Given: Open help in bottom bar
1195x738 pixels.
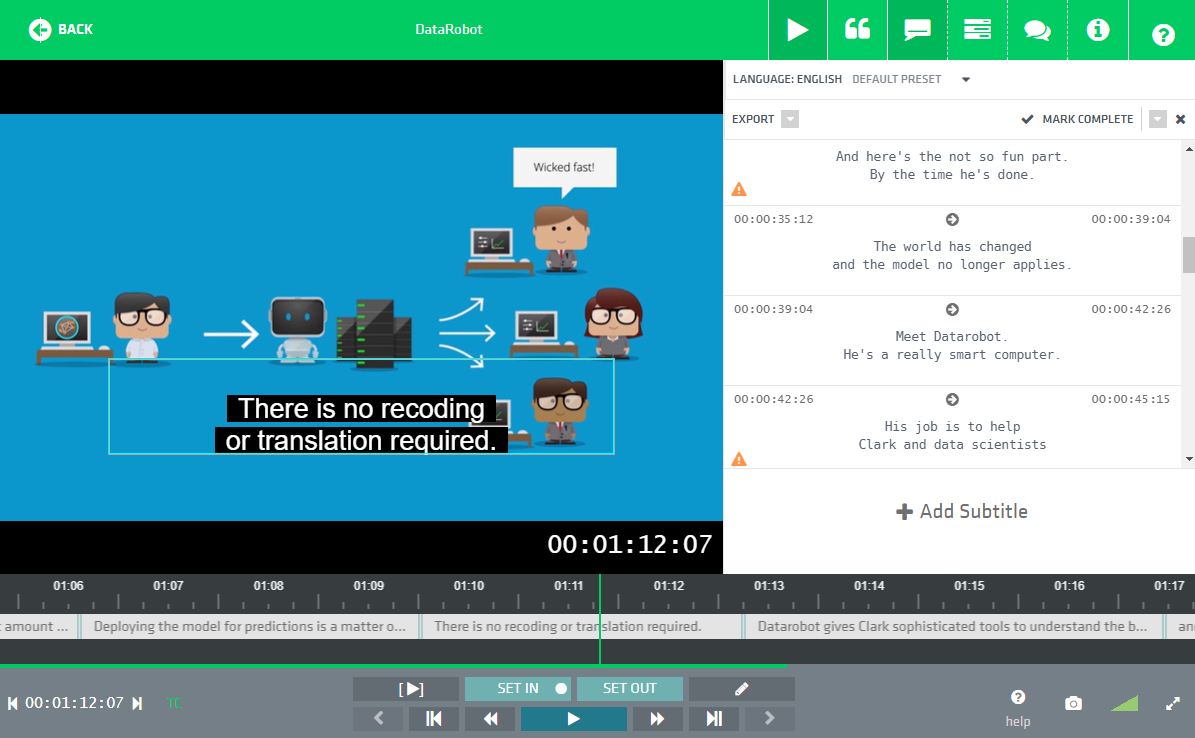Looking at the screenshot, I should (x=1017, y=708).
